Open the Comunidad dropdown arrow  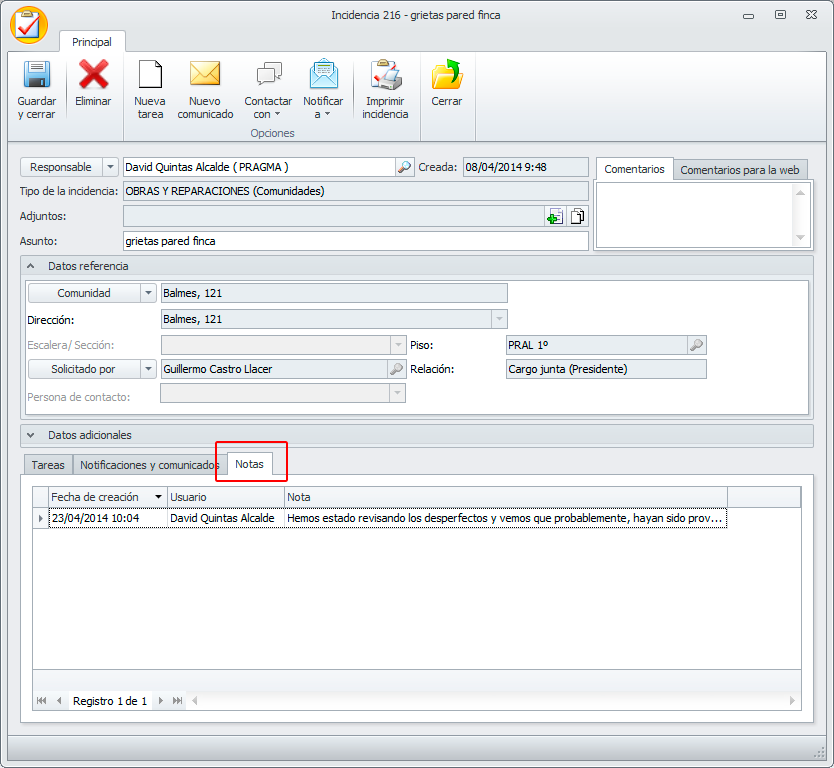[148, 293]
